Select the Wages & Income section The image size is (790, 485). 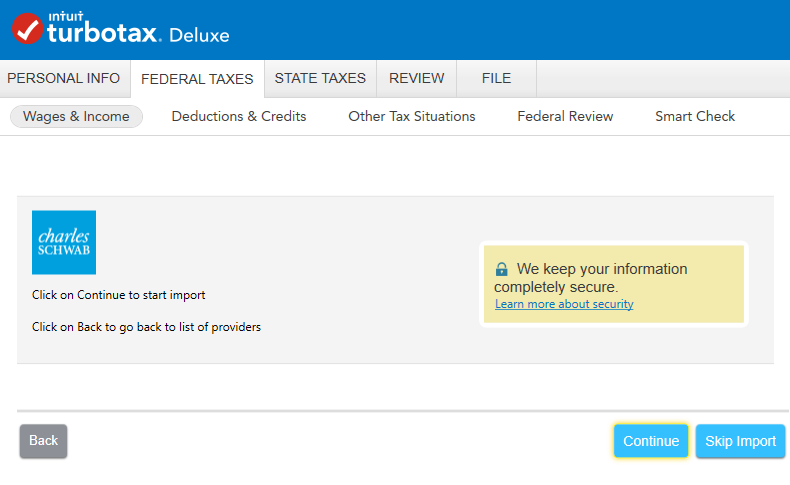point(77,116)
